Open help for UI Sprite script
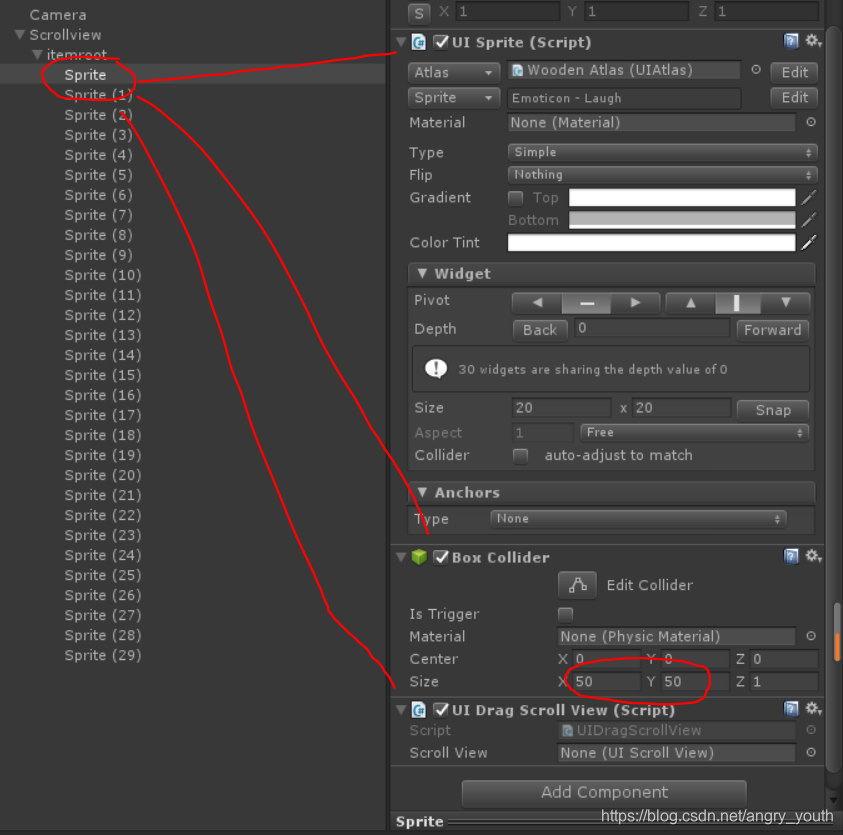Image resolution: width=843 pixels, height=835 pixels. [791, 41]
